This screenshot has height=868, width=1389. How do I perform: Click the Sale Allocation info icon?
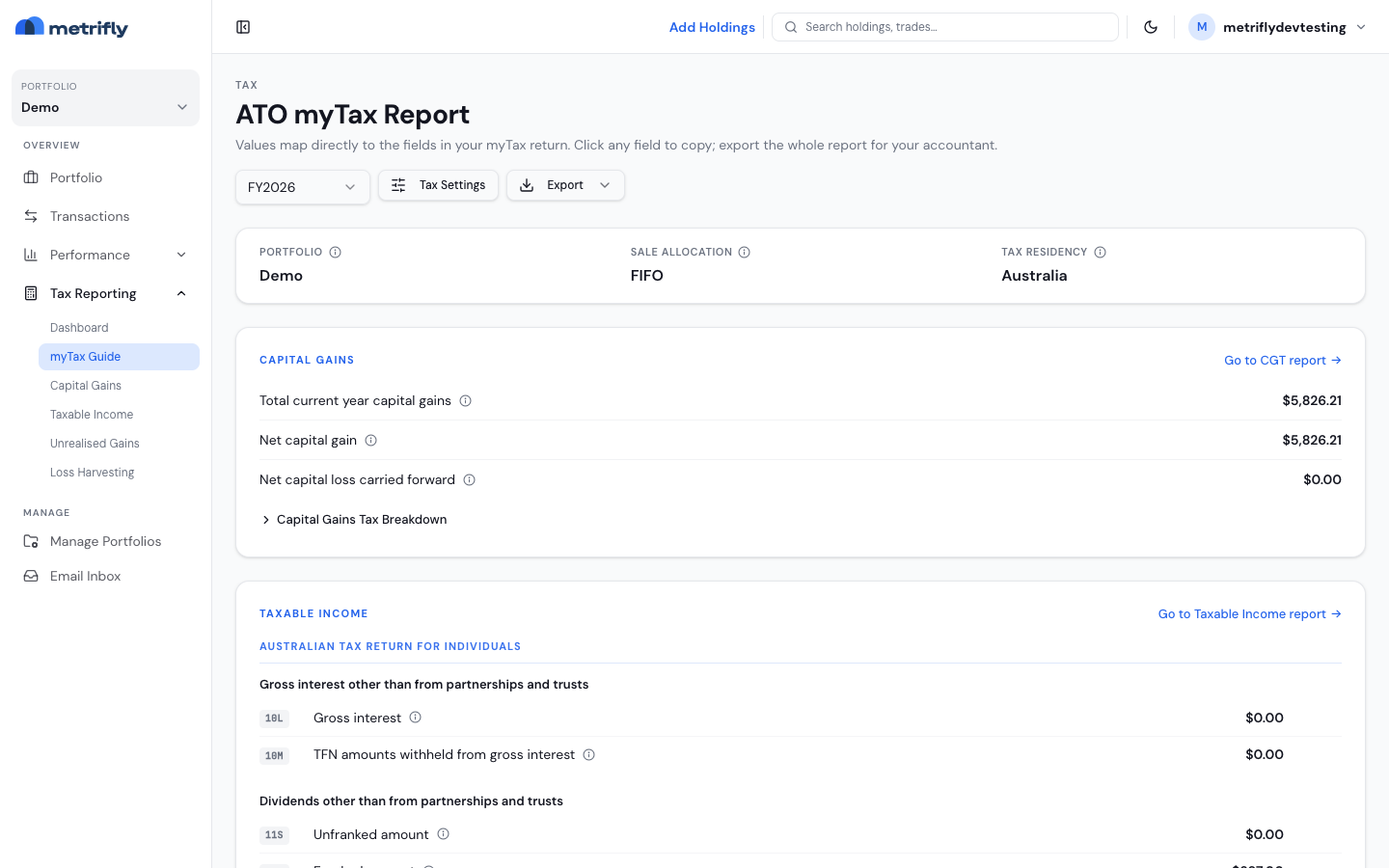(745, 253)
